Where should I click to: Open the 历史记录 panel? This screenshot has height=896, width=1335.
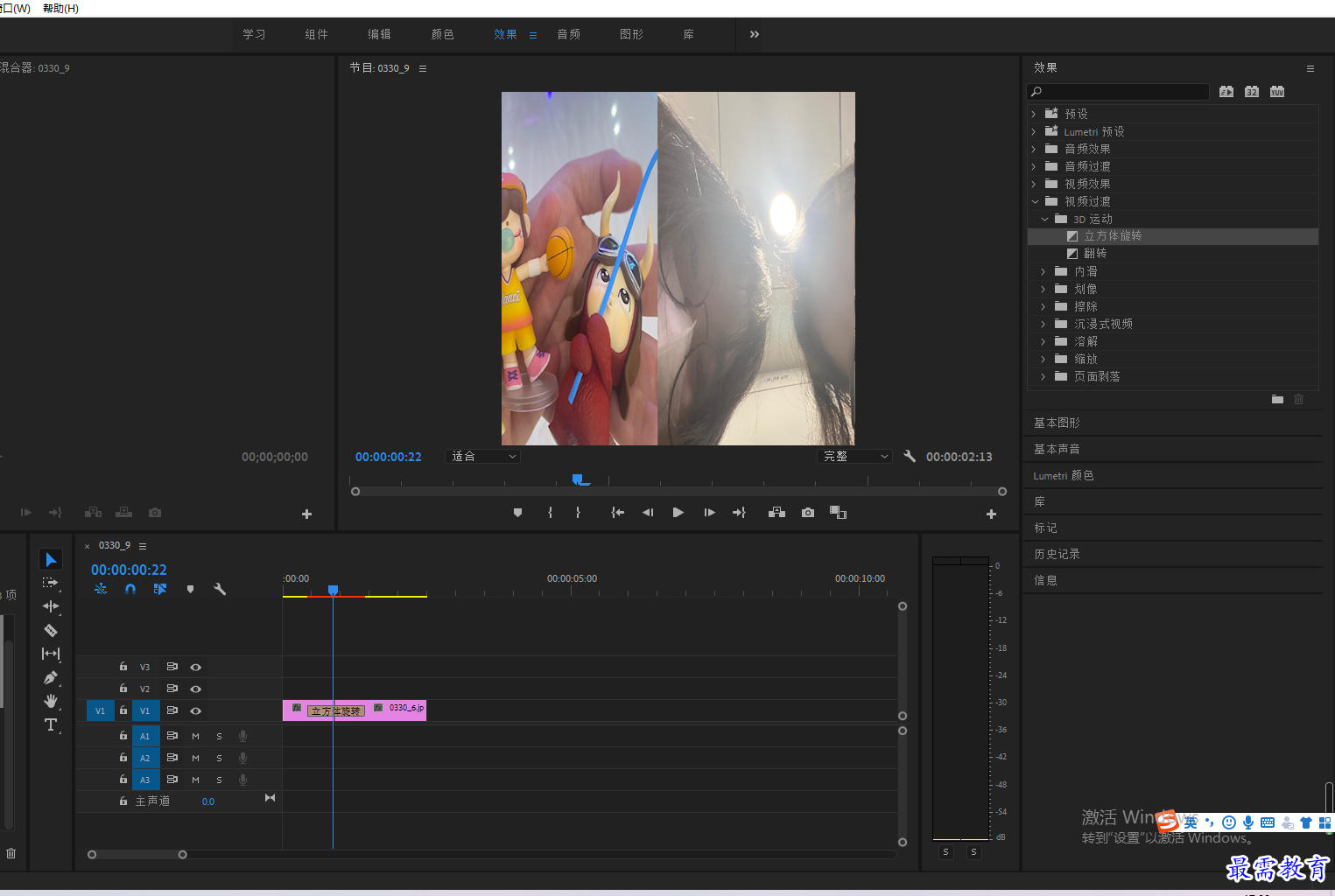point(1057,554)
